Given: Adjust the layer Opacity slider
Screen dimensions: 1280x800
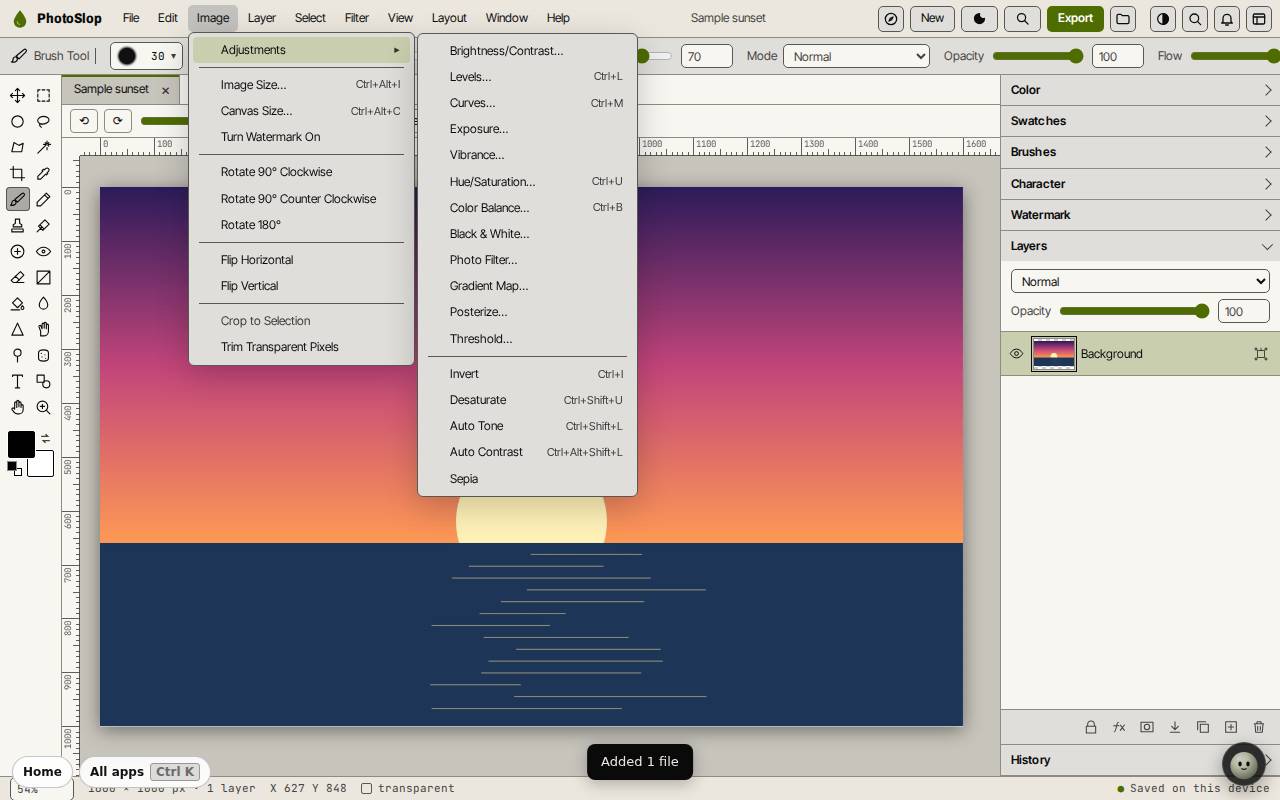Looking at the screenshot, I should pos(1135,311).
